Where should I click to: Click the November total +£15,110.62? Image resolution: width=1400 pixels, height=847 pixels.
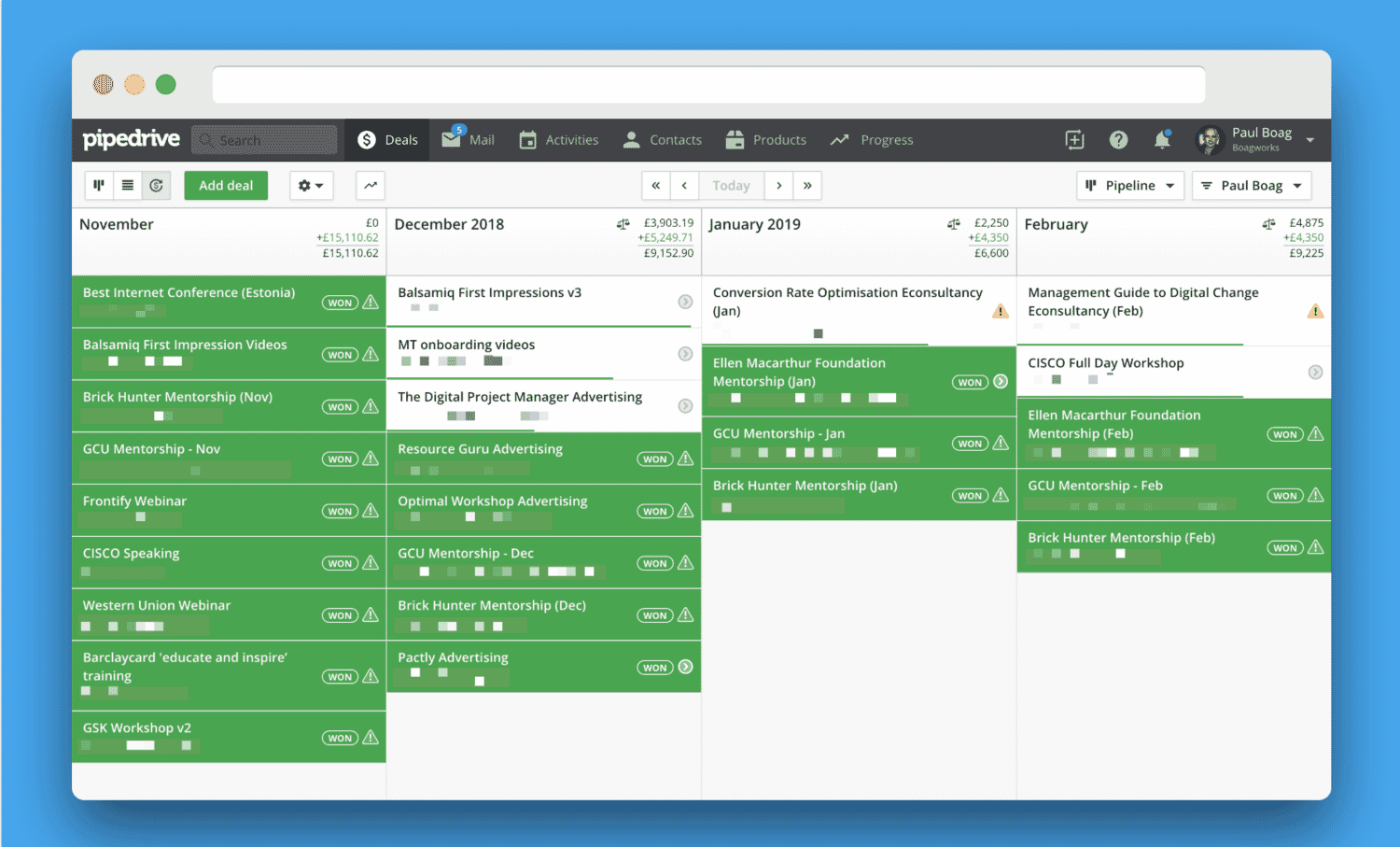pyautogui.click(x=347, y=238)
